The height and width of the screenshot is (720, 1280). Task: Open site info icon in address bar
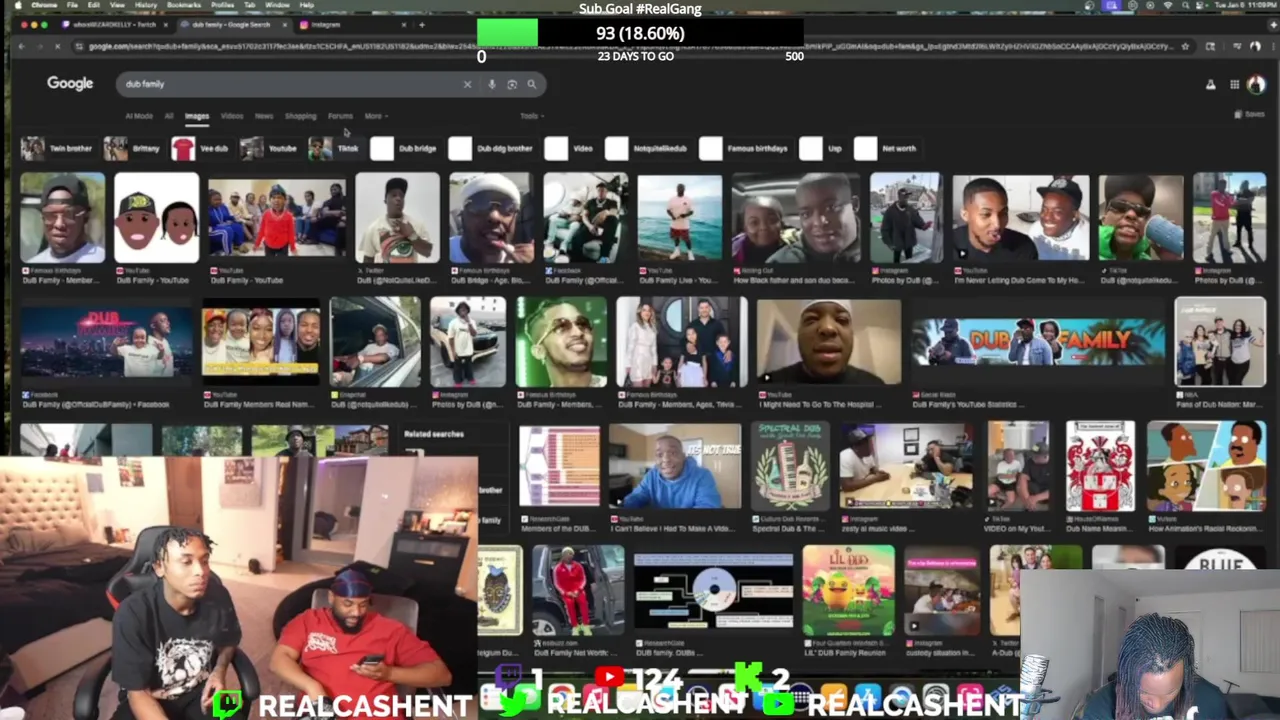[78, 46]
